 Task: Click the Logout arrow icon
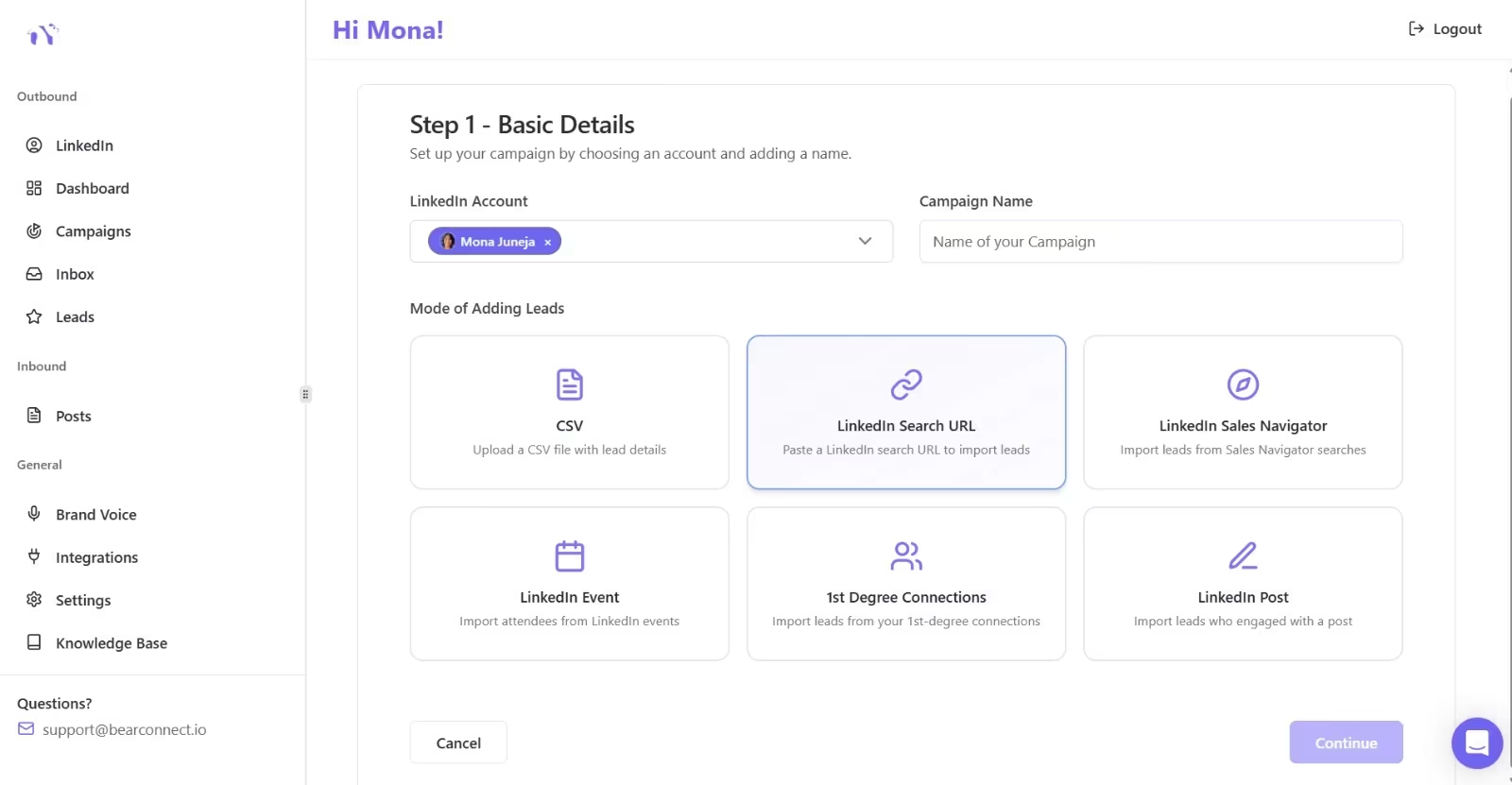pos(1417,28)
